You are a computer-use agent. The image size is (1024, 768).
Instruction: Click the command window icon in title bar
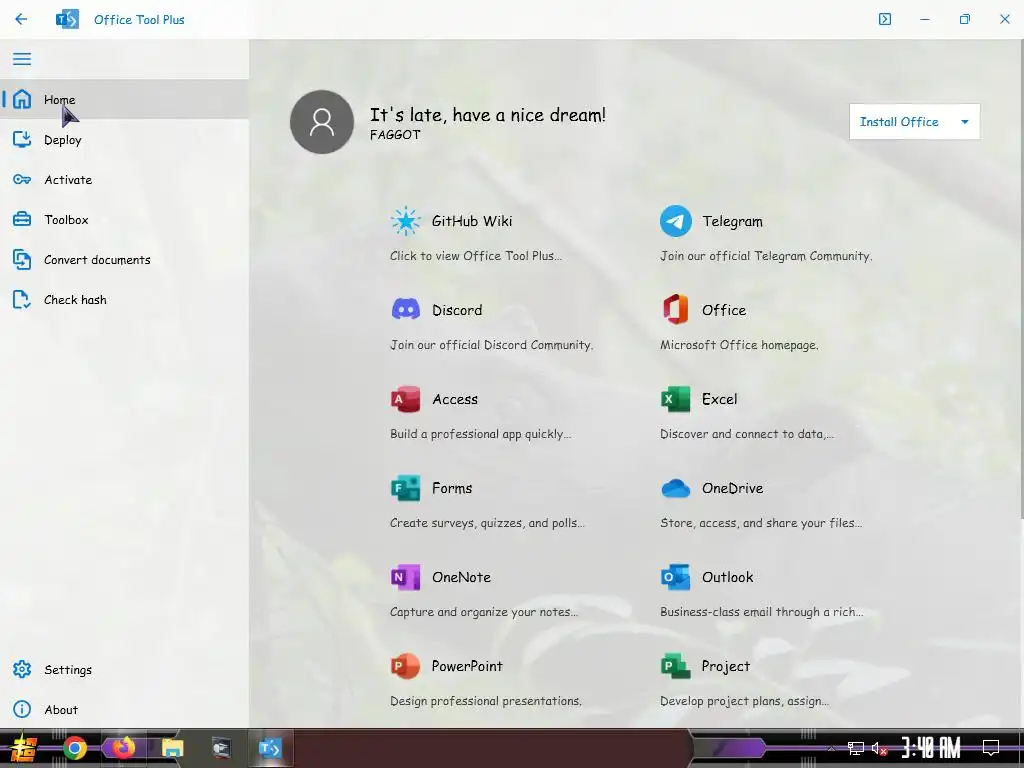885,19
